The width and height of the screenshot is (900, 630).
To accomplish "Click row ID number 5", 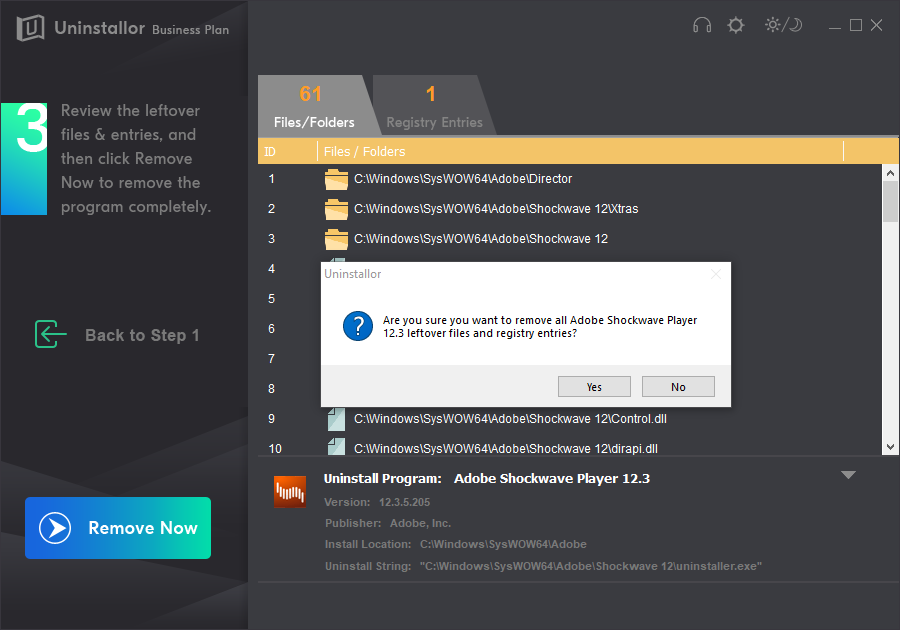I will pyautogui.click(x=271, y=299).
